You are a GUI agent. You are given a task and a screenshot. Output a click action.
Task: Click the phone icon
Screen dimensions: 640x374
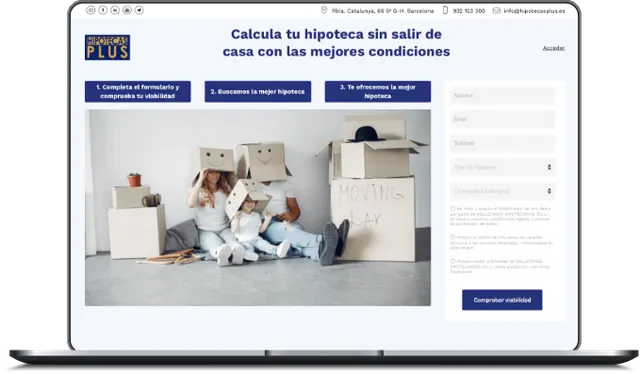tap(445, 10)
